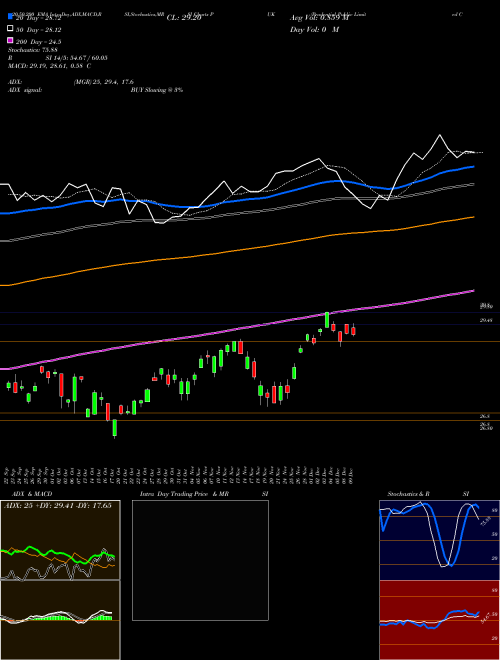Select the '(MGR) 25, 29.4, 17.6' ADX values

[x=104, y=82]
